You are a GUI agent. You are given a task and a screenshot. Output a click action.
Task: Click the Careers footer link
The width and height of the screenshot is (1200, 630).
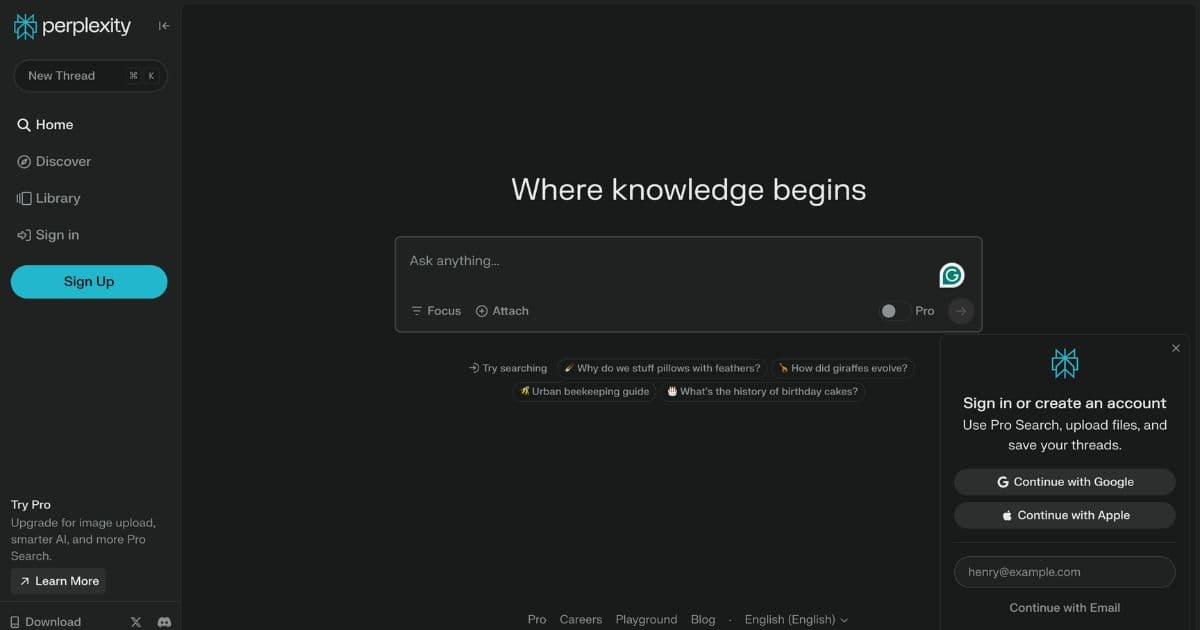coord(581,620)
